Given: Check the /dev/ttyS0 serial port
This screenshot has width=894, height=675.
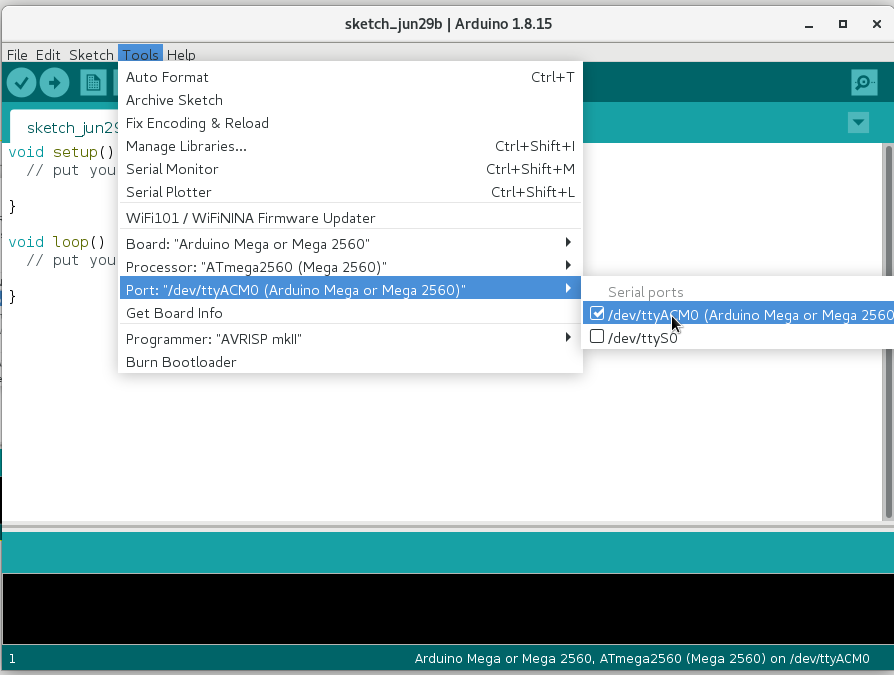Looking at the screenshot, I should click(x=597, y=338).
